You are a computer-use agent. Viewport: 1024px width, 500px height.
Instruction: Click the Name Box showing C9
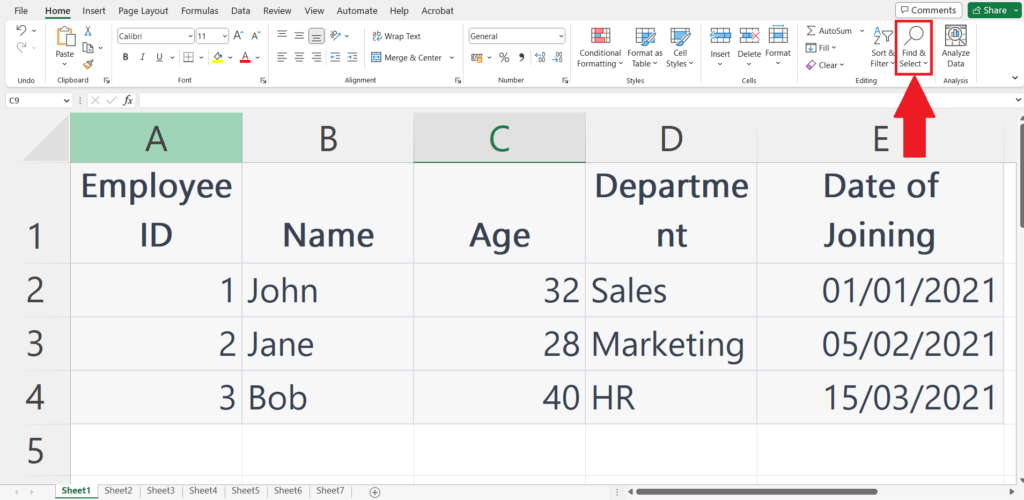click(39, 101)
